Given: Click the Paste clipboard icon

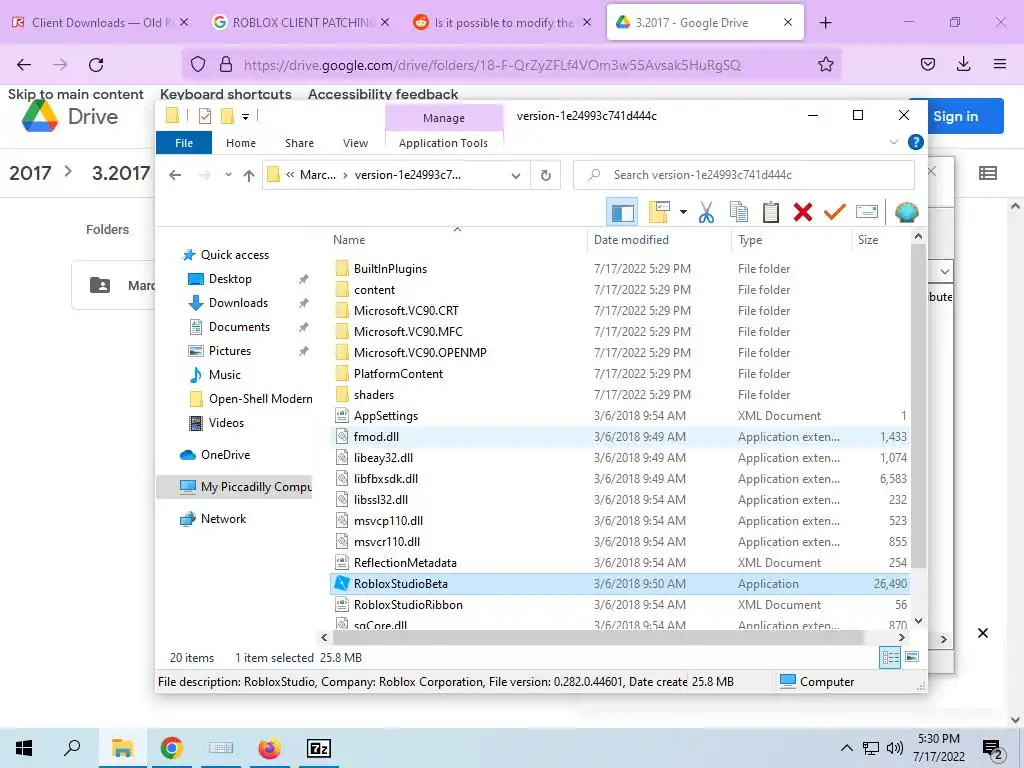Looking at the screenshot, I should pos(771,212).
